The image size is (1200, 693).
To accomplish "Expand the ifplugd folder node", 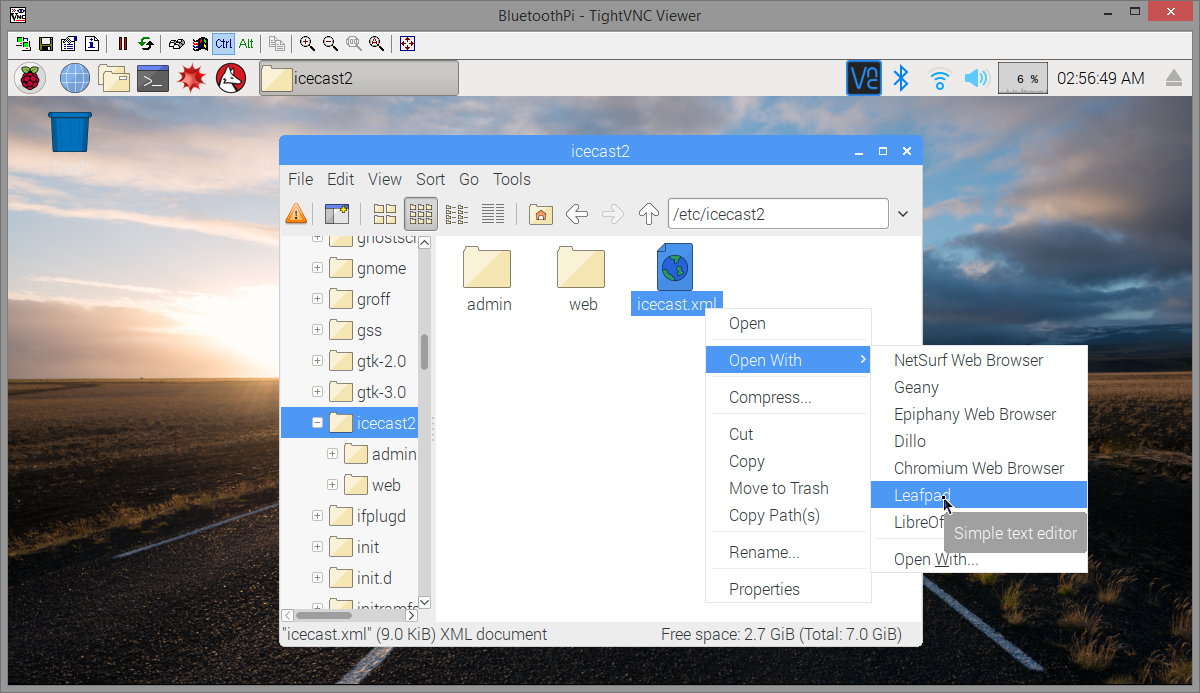I will (x=318, y=516).
